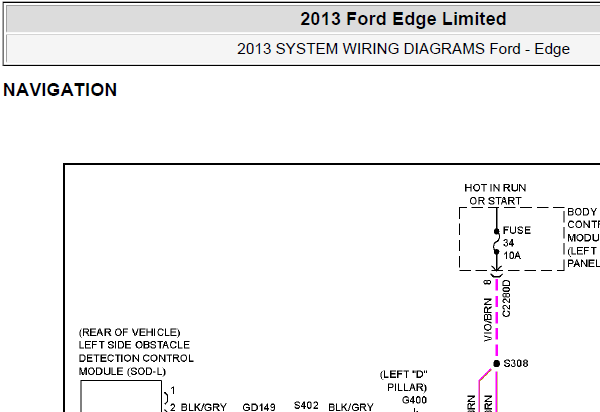Screen dimensions: 600x412
Task: Click the "HOT IN RUN OR START" label
Action: point(495,194)
